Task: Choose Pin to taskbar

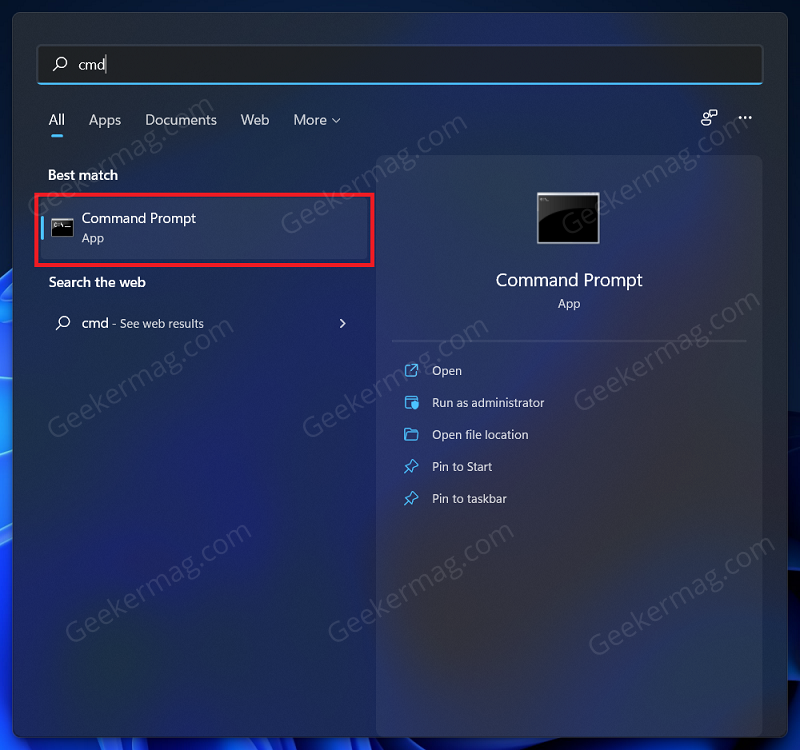Action: click(x=469, y=498)
